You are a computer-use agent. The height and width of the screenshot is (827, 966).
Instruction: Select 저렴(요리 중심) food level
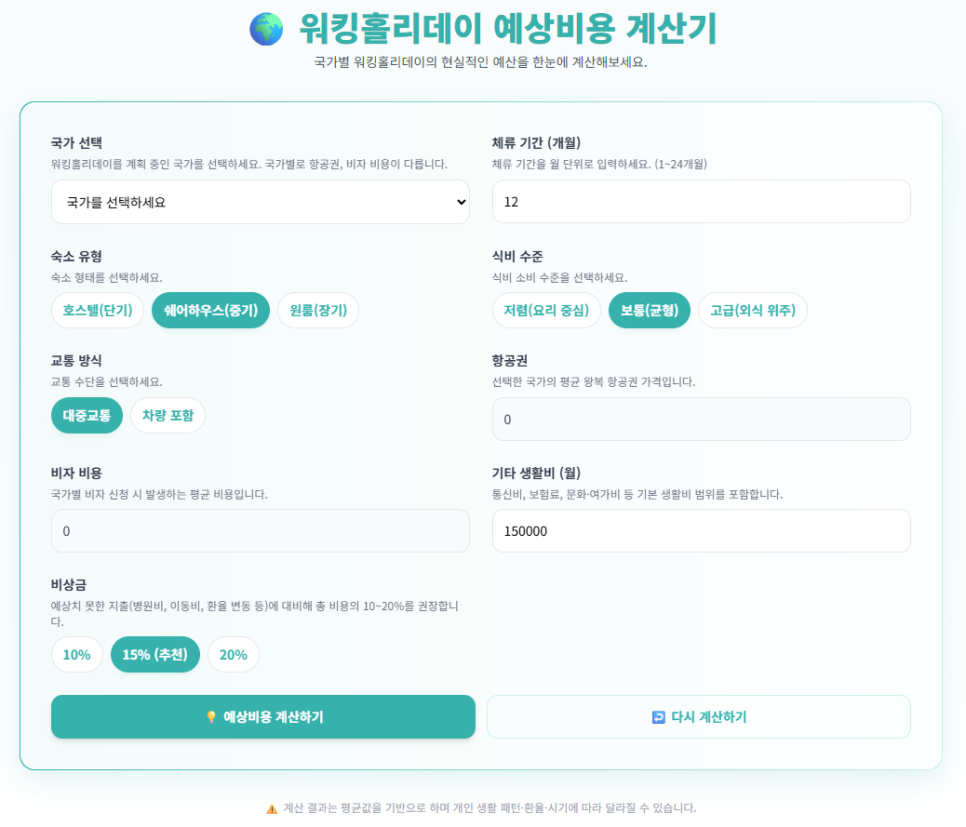(x=546, y=310)
